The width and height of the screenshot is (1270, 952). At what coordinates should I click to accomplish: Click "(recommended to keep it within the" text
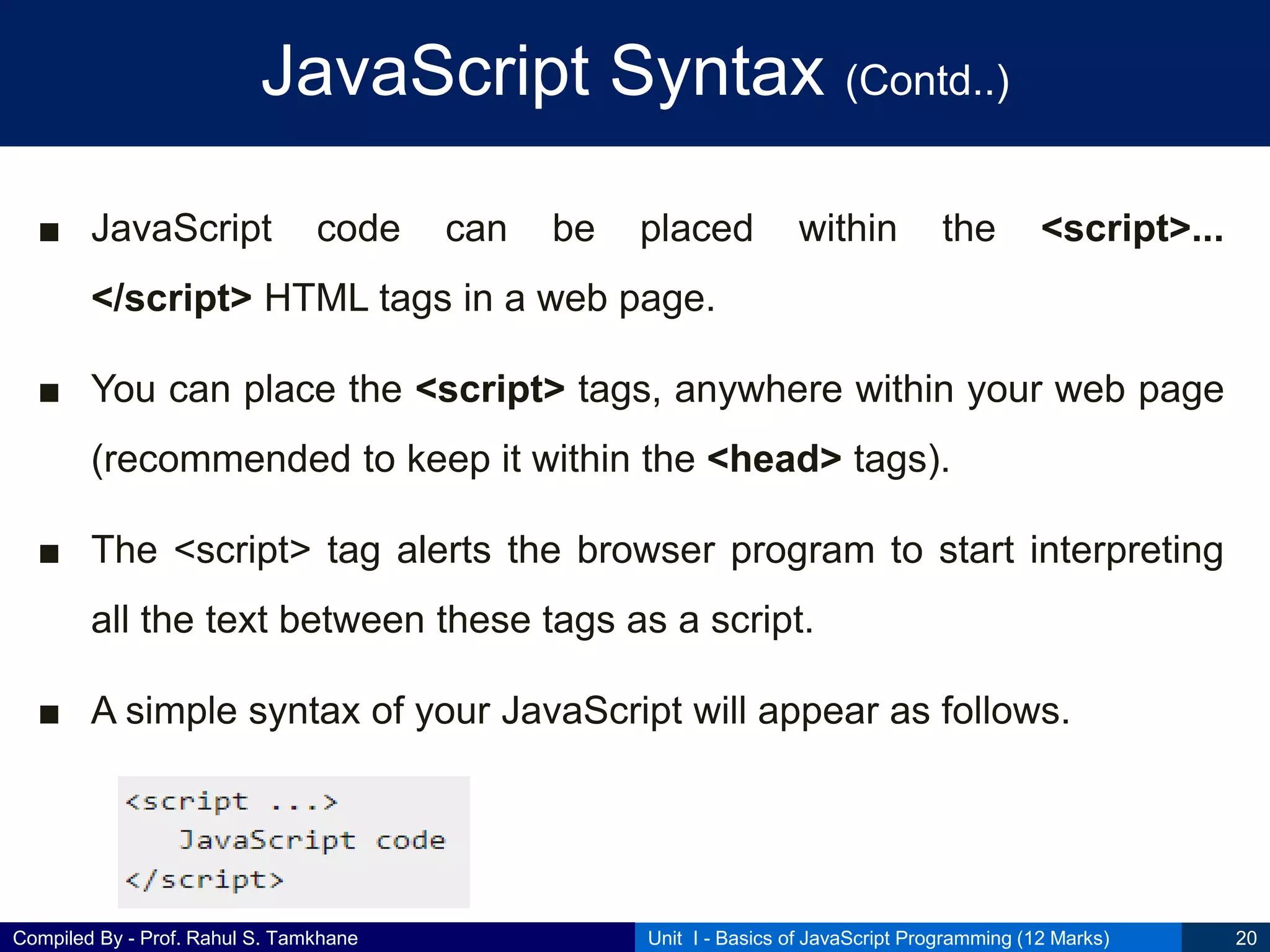pyautogui.click(x=393, y=460)
